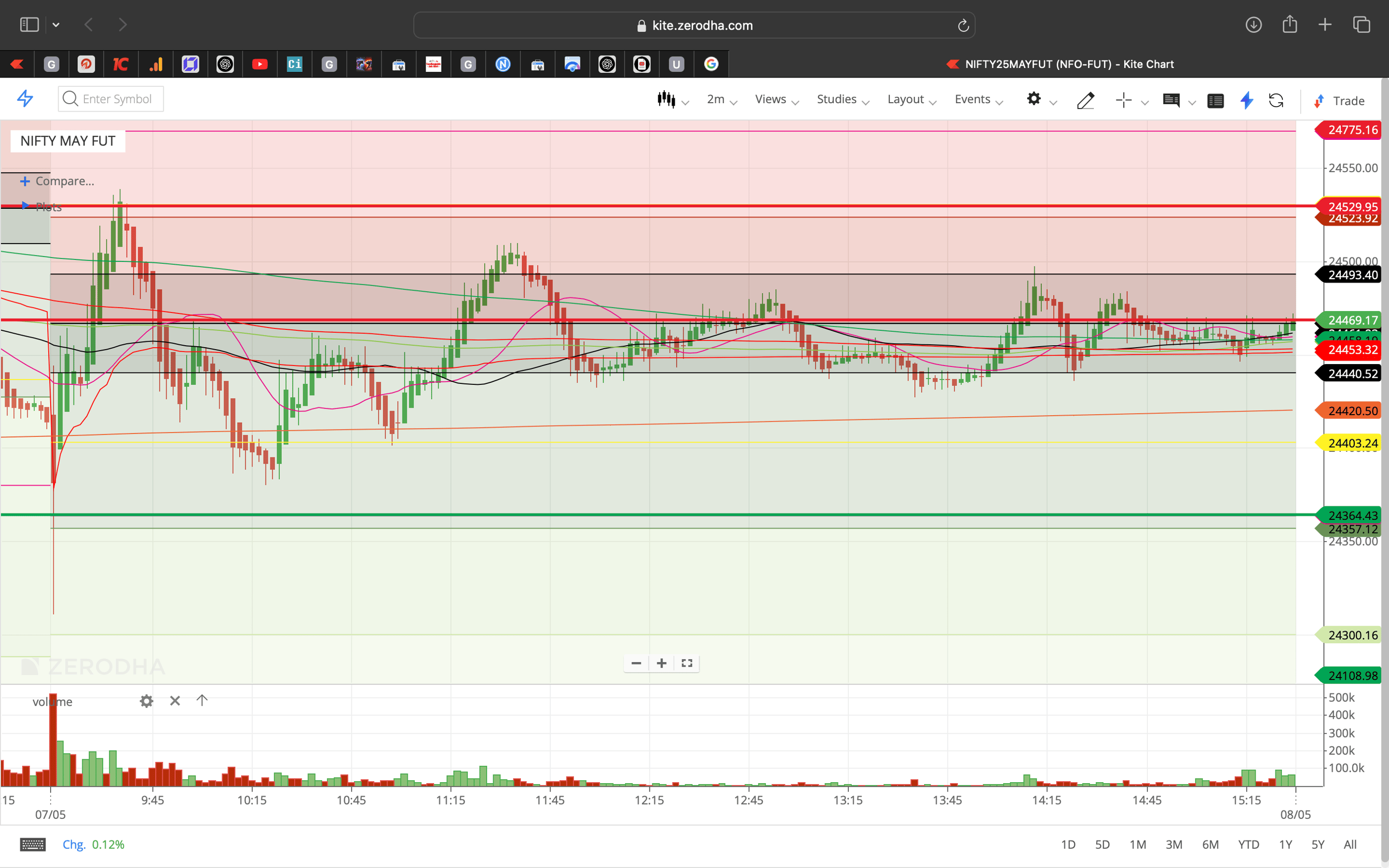The image size is (1389, 868).
Task: Activate the crosshair tool
Action: pyautogui.click(x=1123, y=101)
